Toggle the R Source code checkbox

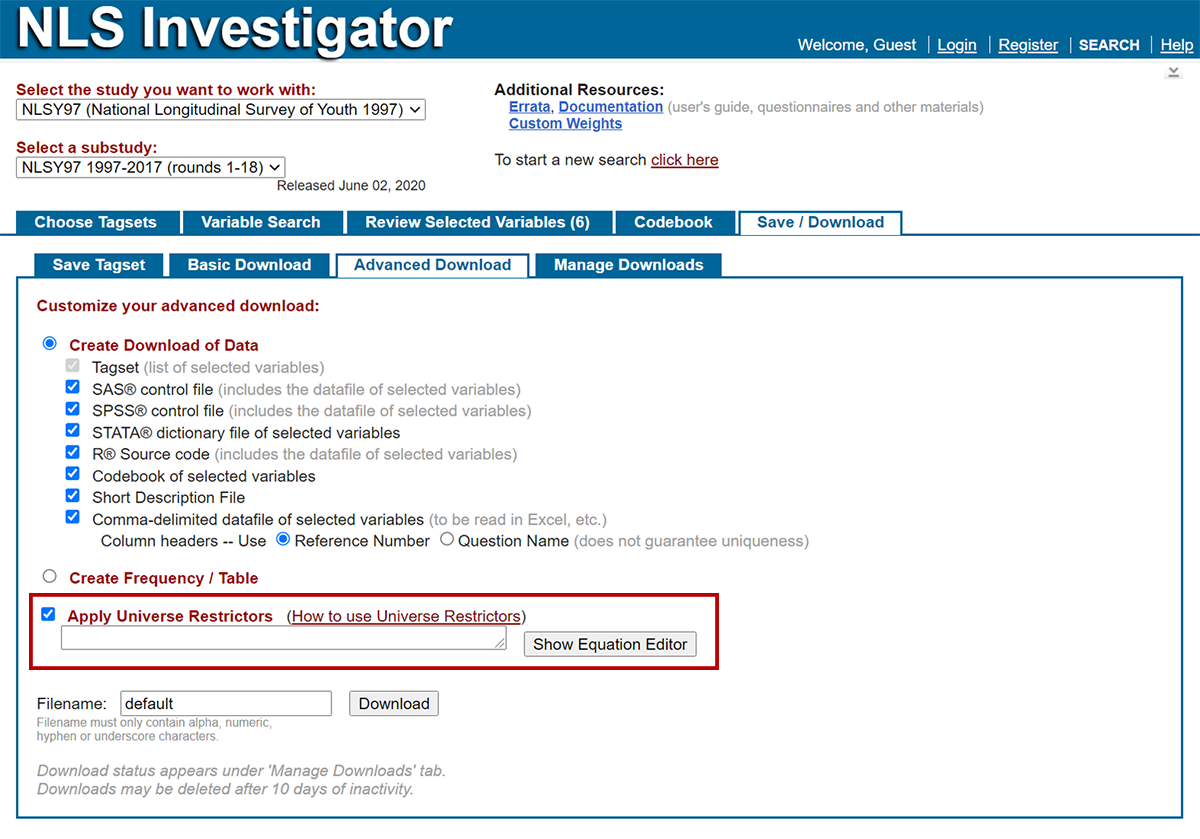(72, 453)
